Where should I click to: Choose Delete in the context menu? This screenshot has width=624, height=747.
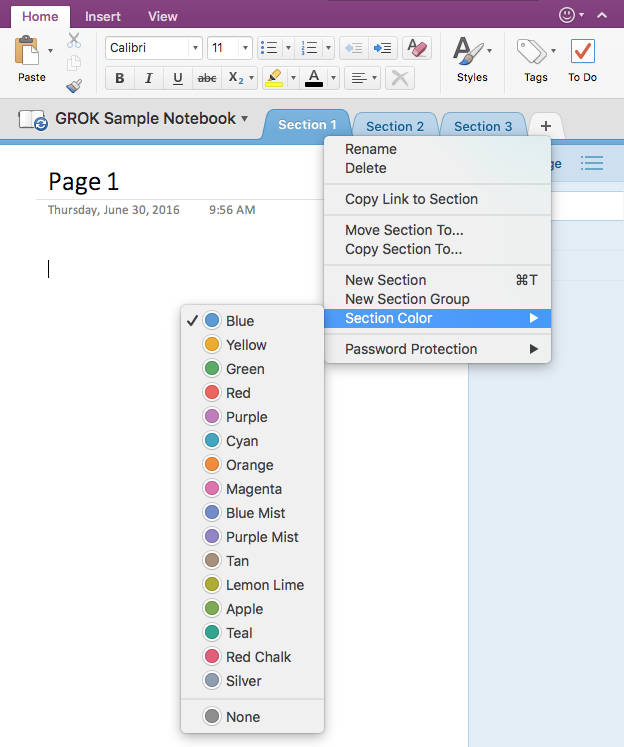click(x=437, y=168)
